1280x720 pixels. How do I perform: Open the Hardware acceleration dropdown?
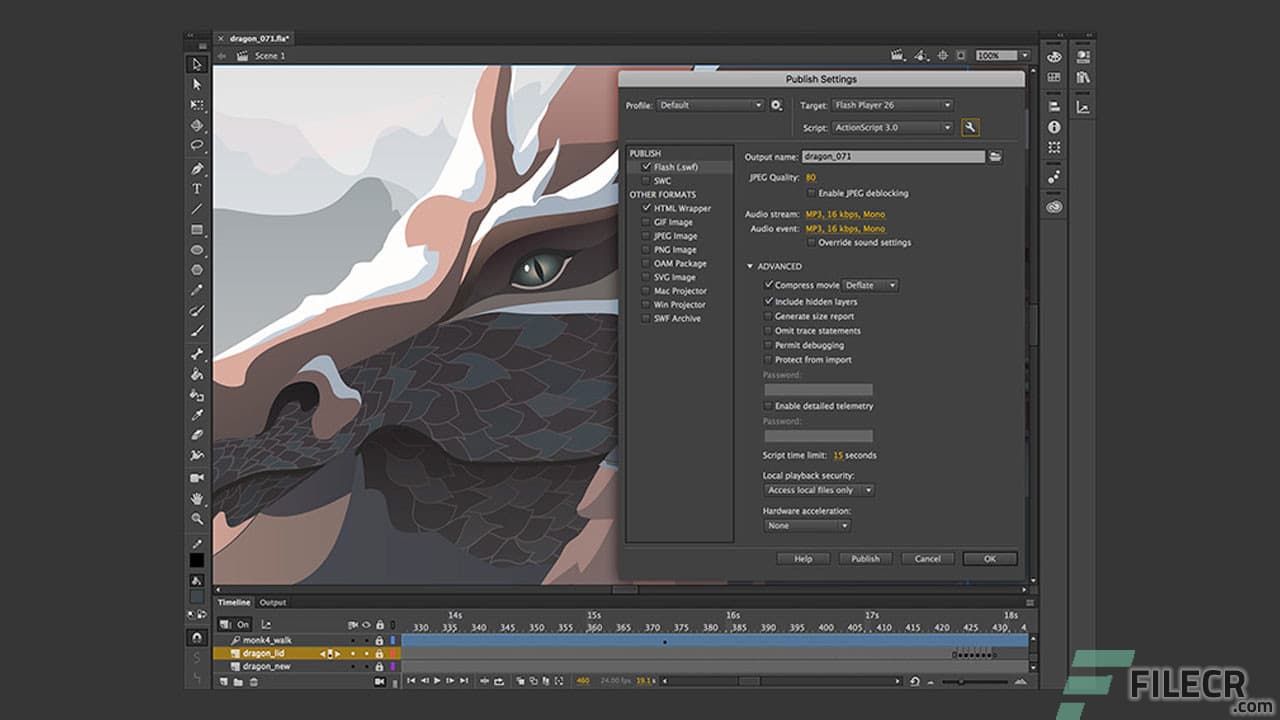806,525
